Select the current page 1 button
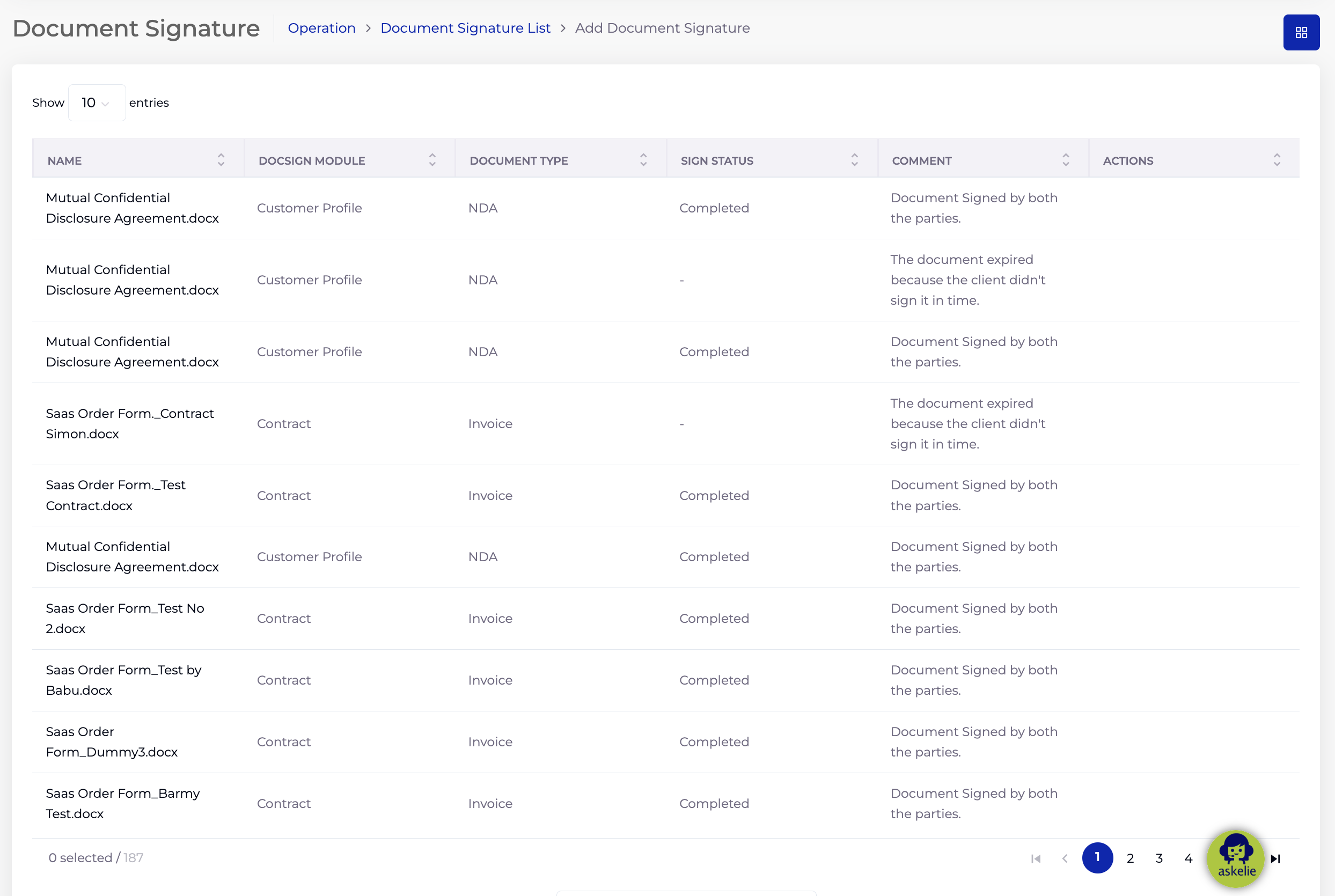The image size is (1335, 896). [x=1097, y=858]
